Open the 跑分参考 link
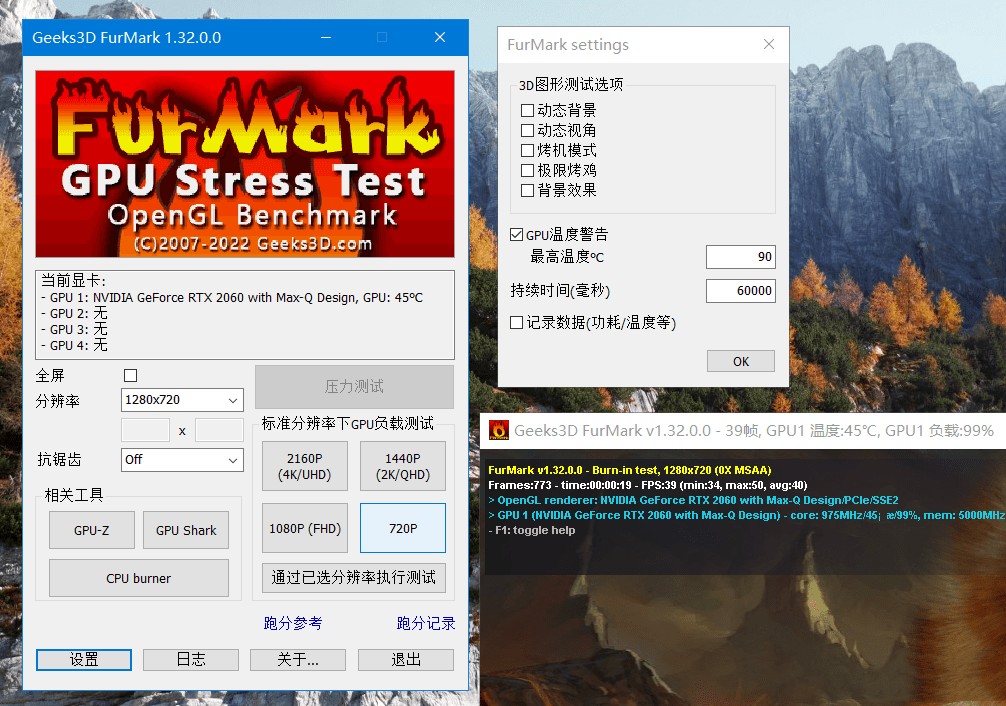Viewport: 1006px width, 706px height. tap(293, 623)
